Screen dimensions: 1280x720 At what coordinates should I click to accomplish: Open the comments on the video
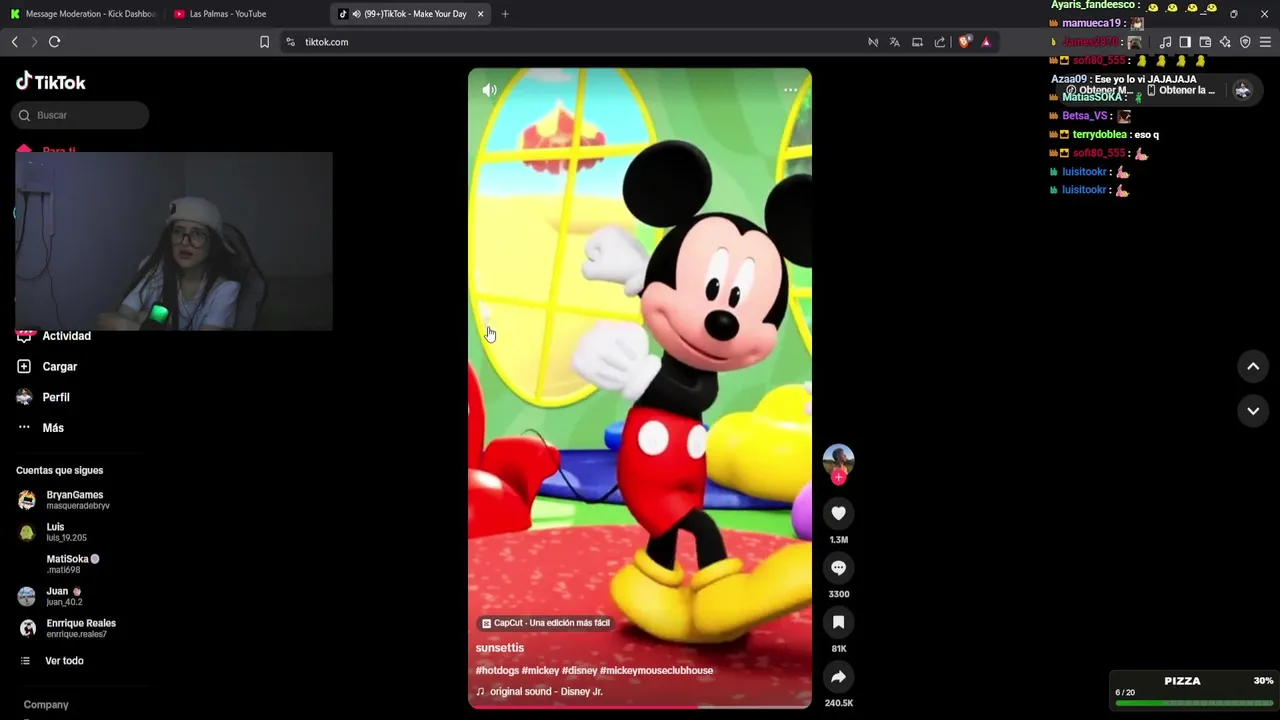(838, 568)
